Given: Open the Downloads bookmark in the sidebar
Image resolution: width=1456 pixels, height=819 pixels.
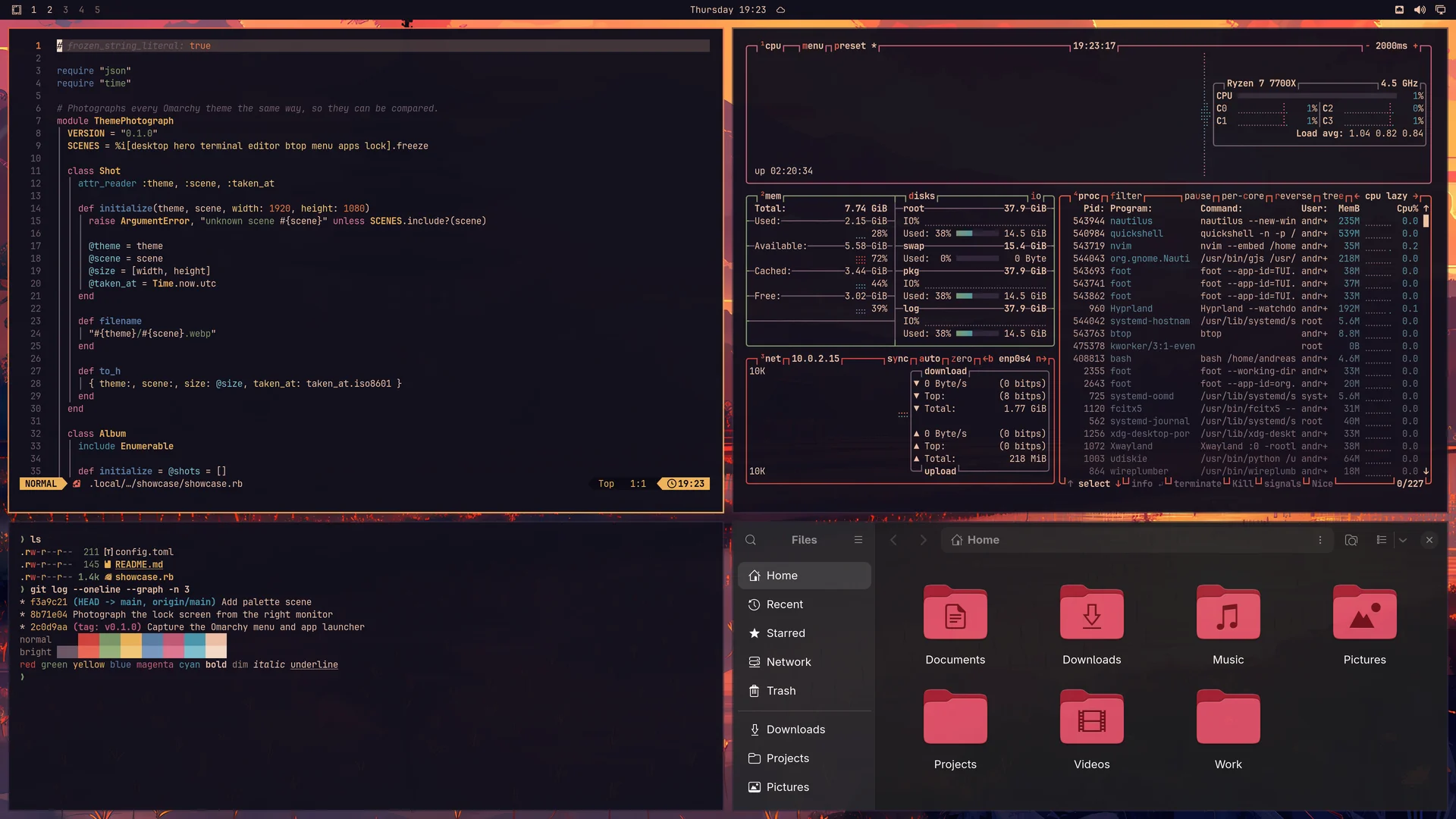Looking at the screenshot, I should click(x=805, y=730).
